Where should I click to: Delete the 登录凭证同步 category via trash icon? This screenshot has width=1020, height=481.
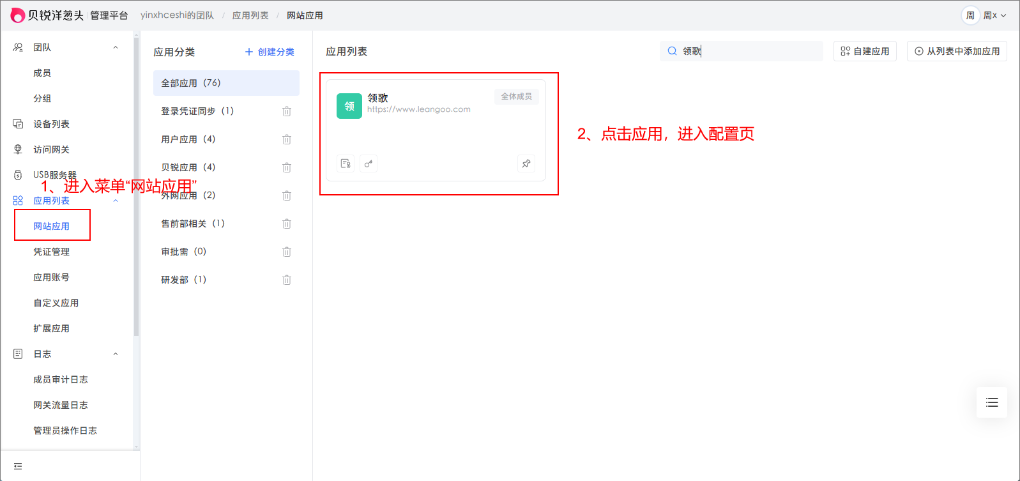(286, 111)
